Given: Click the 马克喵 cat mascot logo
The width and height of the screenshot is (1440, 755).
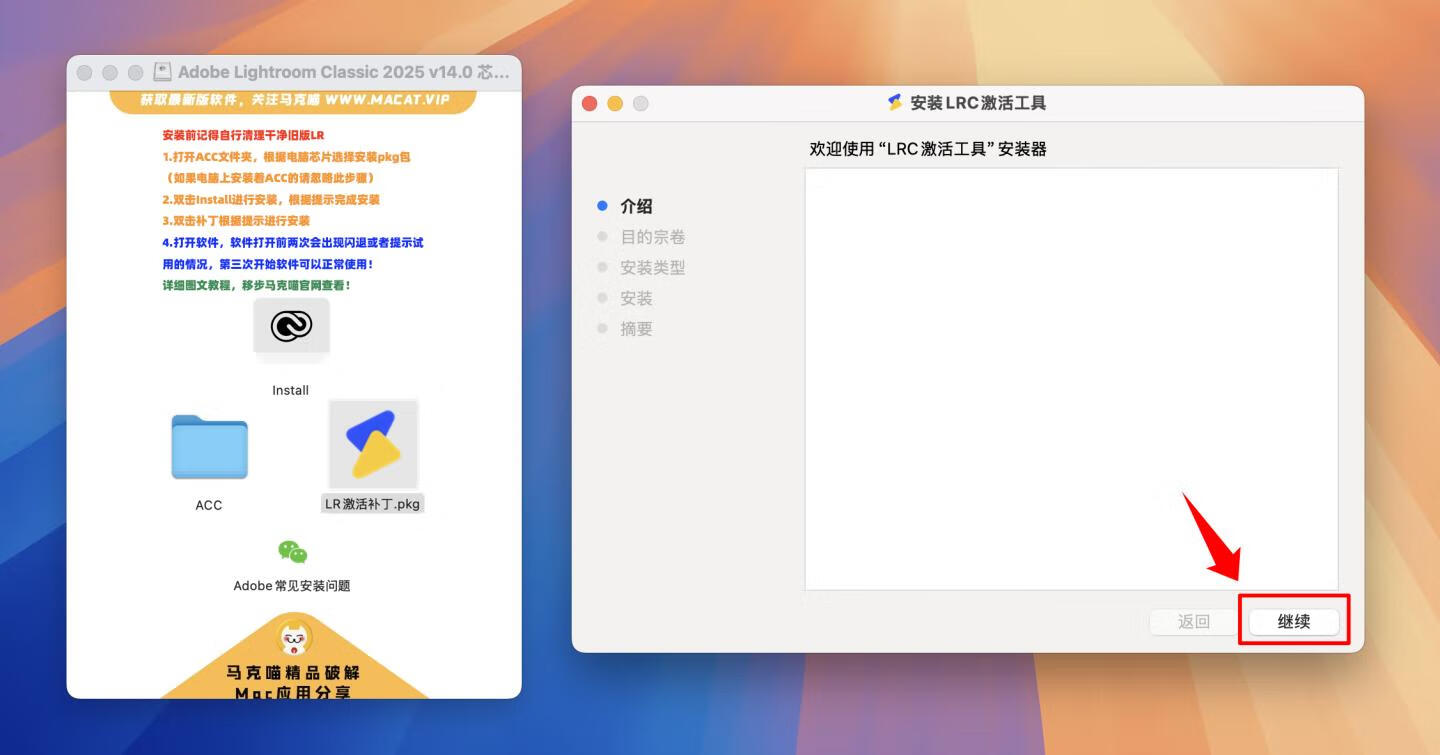Looking at the screenshot, I should click(x=294, y=638).
